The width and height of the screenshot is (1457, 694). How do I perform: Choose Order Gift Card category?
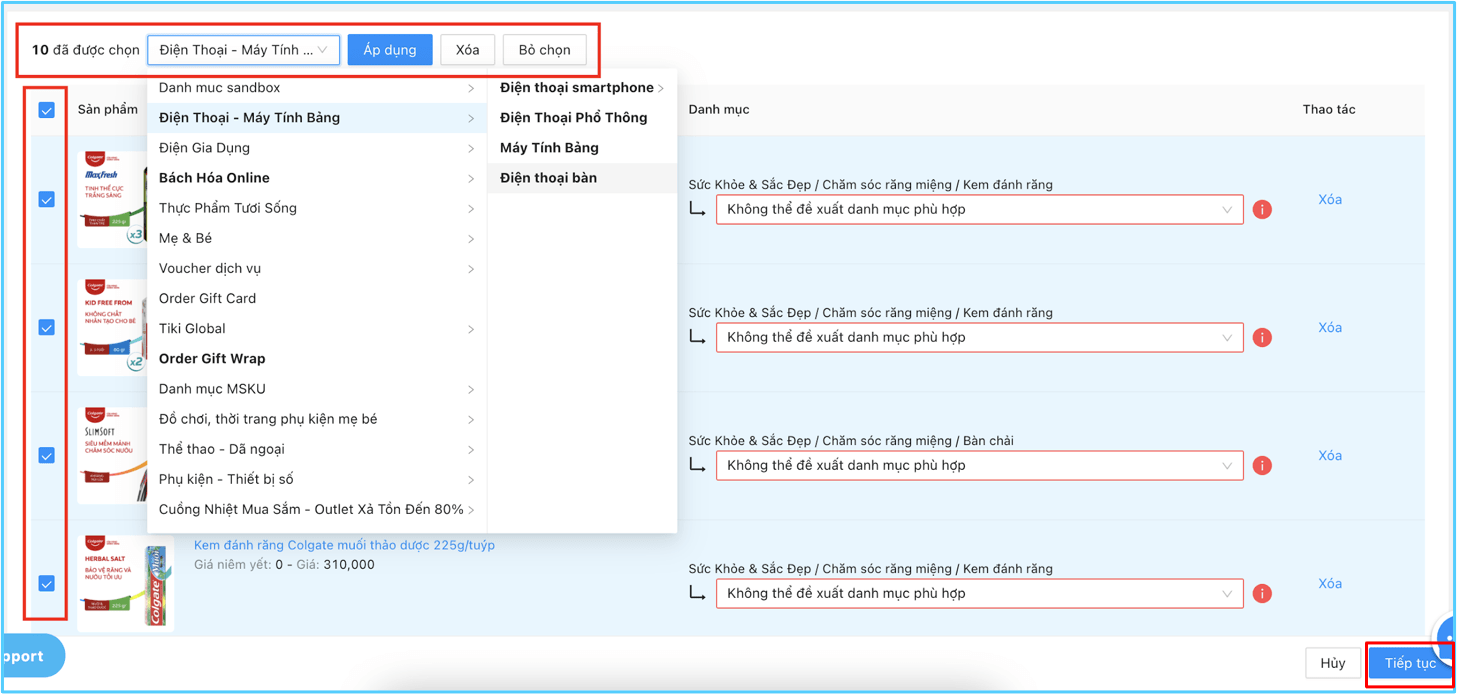(316, 298)
